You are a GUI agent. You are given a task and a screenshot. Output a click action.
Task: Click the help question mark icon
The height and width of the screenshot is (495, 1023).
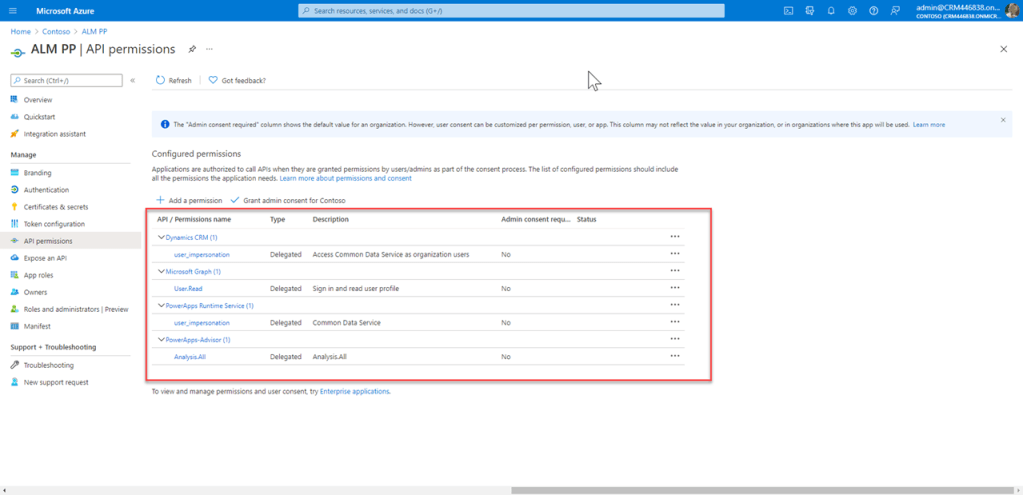coord(873,11)
